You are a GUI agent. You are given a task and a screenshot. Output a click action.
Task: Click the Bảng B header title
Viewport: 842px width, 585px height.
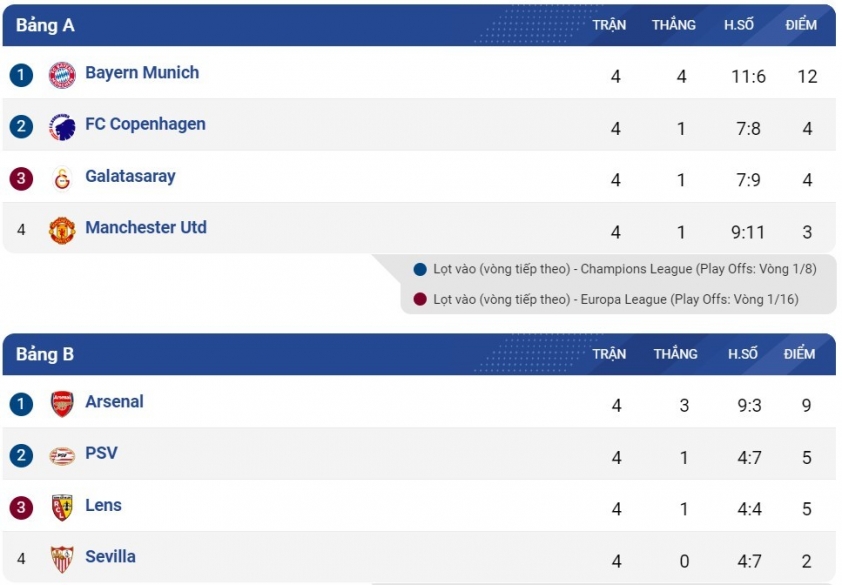pos(45,354)
